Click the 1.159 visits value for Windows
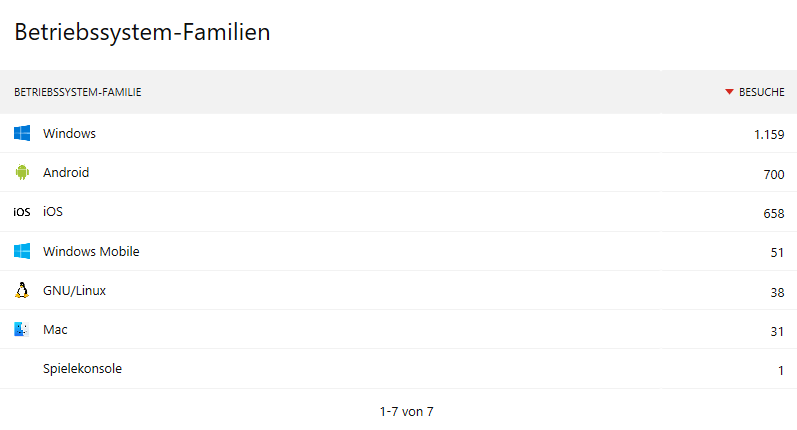 coord(769,135)
